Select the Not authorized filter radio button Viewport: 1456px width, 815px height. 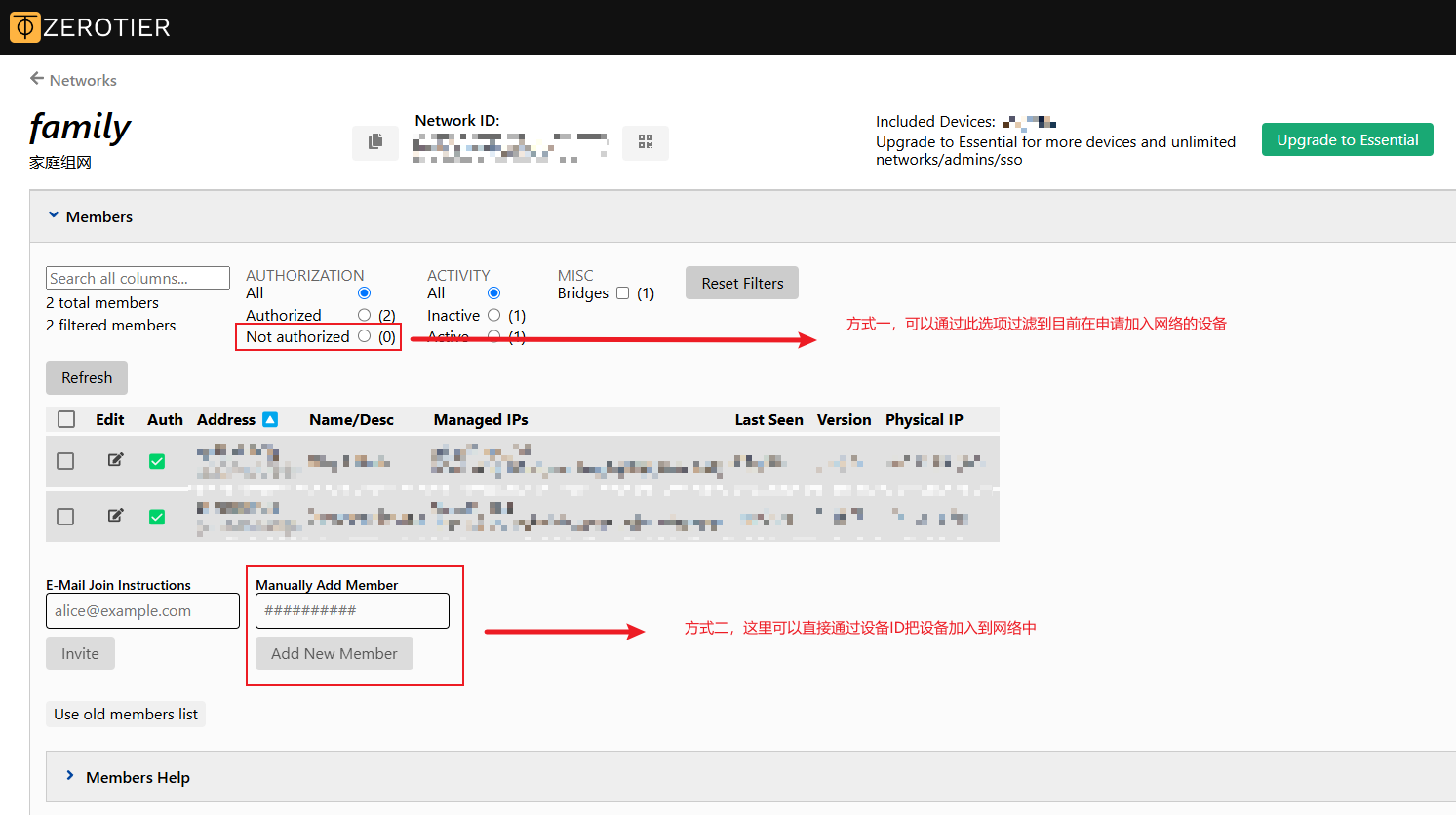tap(364, 336)
